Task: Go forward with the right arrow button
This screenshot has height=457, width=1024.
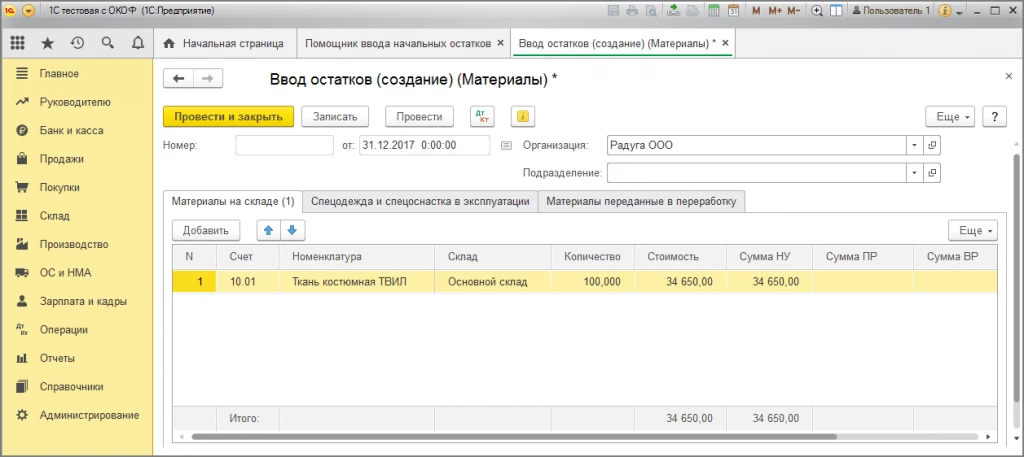Action: pos(208,78)
